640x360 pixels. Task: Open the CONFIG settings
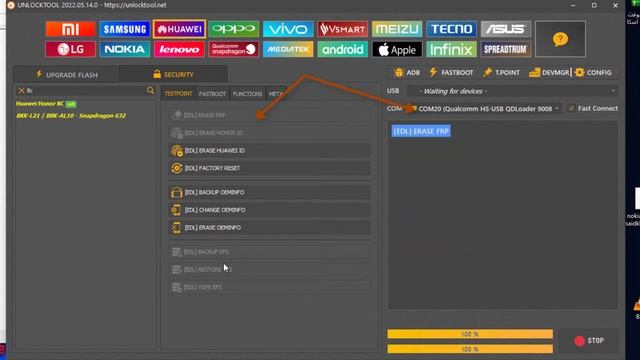click(593, 73)
